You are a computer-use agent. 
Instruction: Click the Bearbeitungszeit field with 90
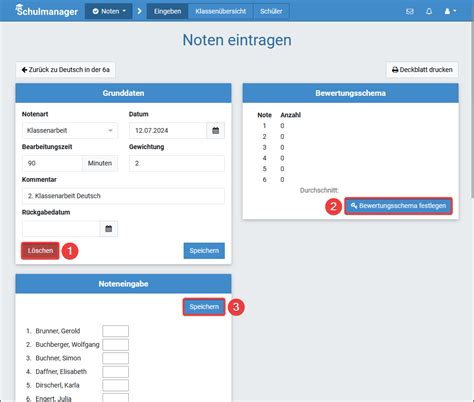(x=52, y=163)
